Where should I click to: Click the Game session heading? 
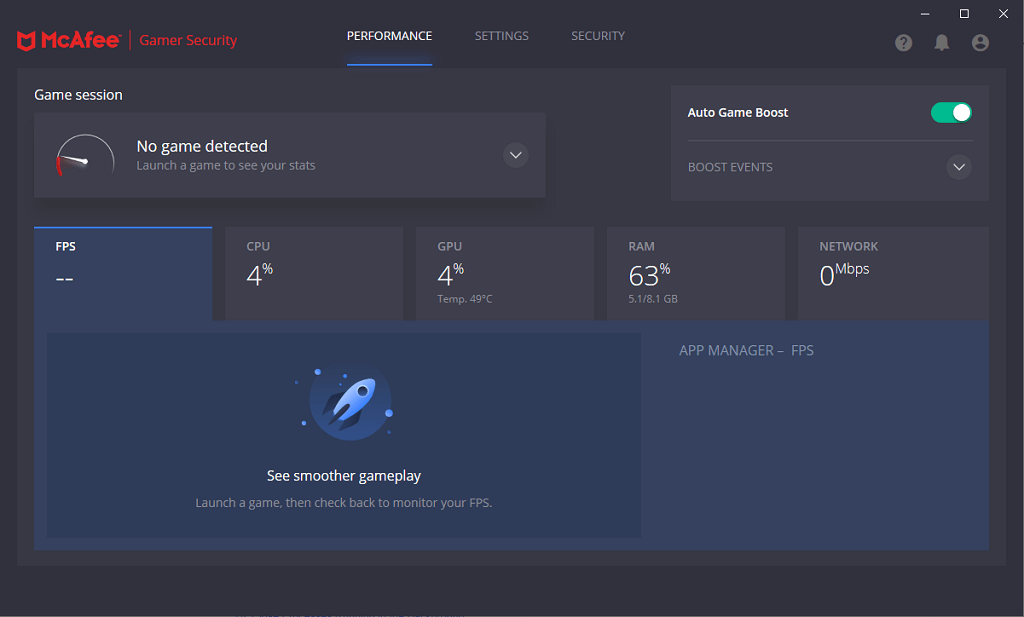[x=78, y=95]
